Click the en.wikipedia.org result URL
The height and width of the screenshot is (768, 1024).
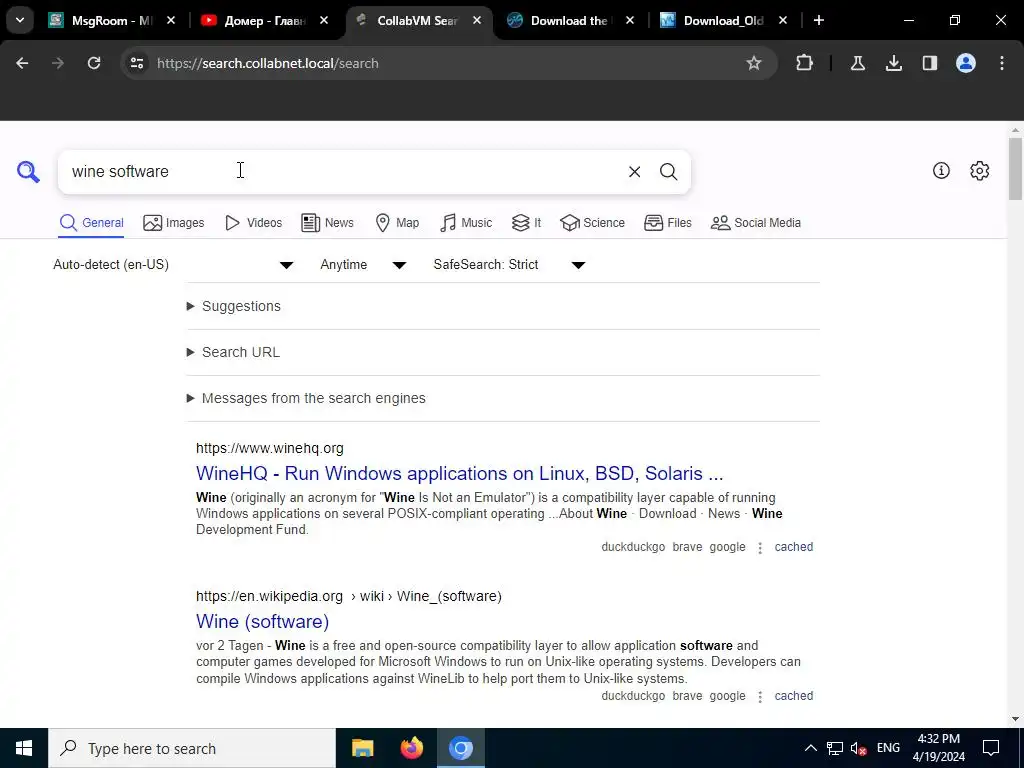click(349, 596)
